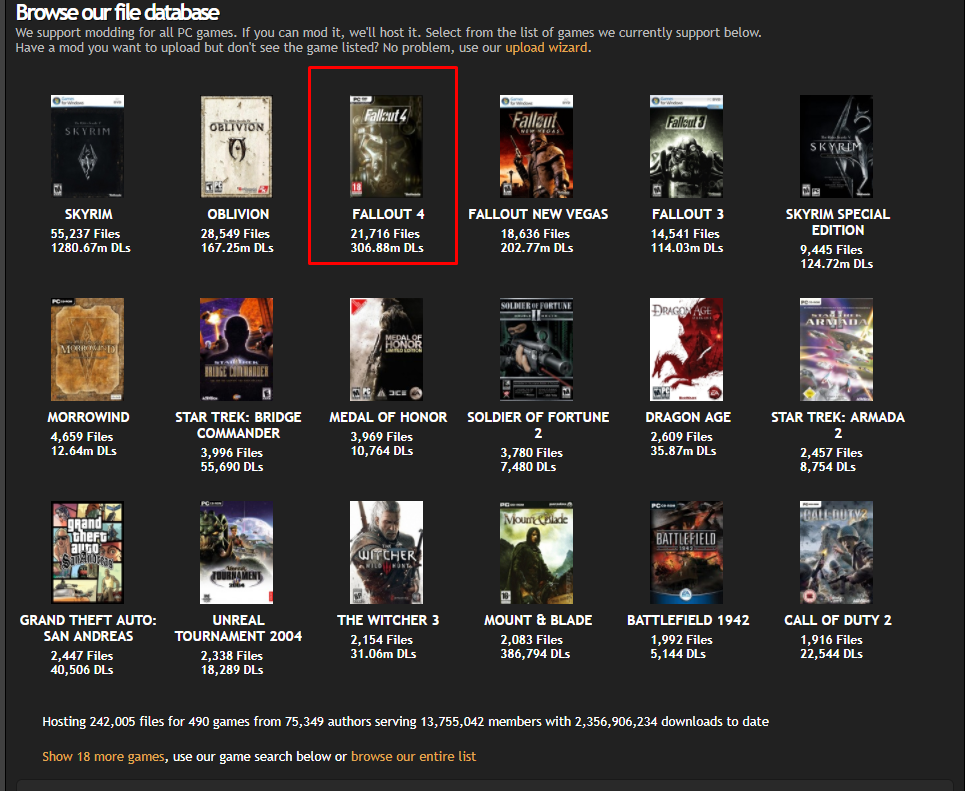Click STAR TREK: ARMADA 2 title
Viewport: 965px width, 791px height.
838,425
